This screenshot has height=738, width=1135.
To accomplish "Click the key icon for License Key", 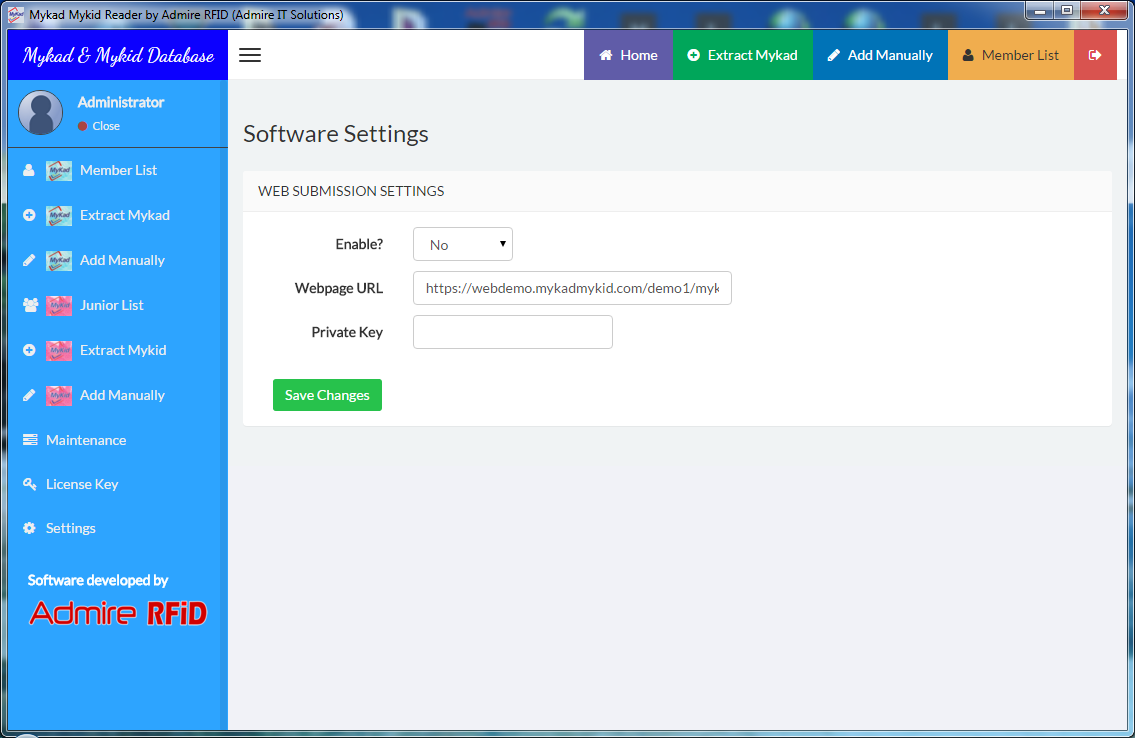I will (29, 484).
